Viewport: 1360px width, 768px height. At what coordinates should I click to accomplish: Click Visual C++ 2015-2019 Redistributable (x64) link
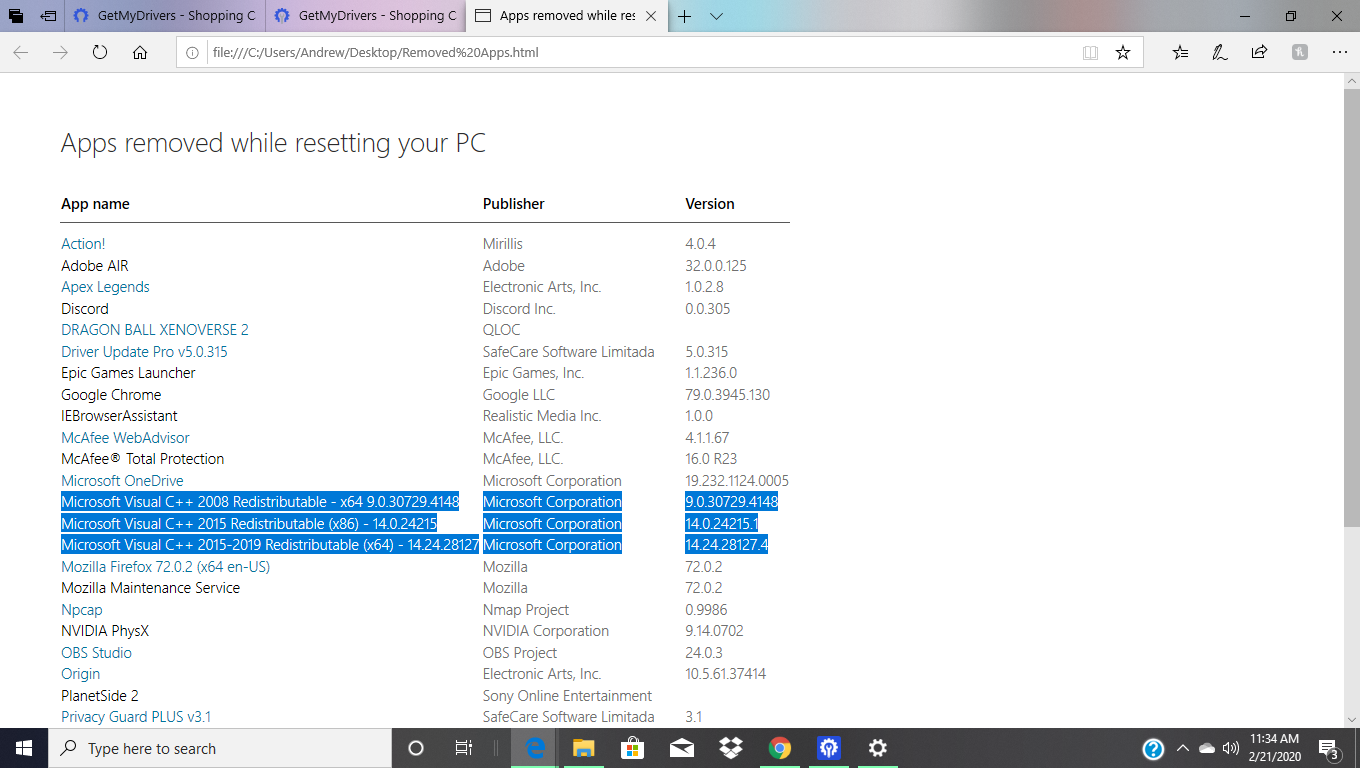click(x=270, y=545)
